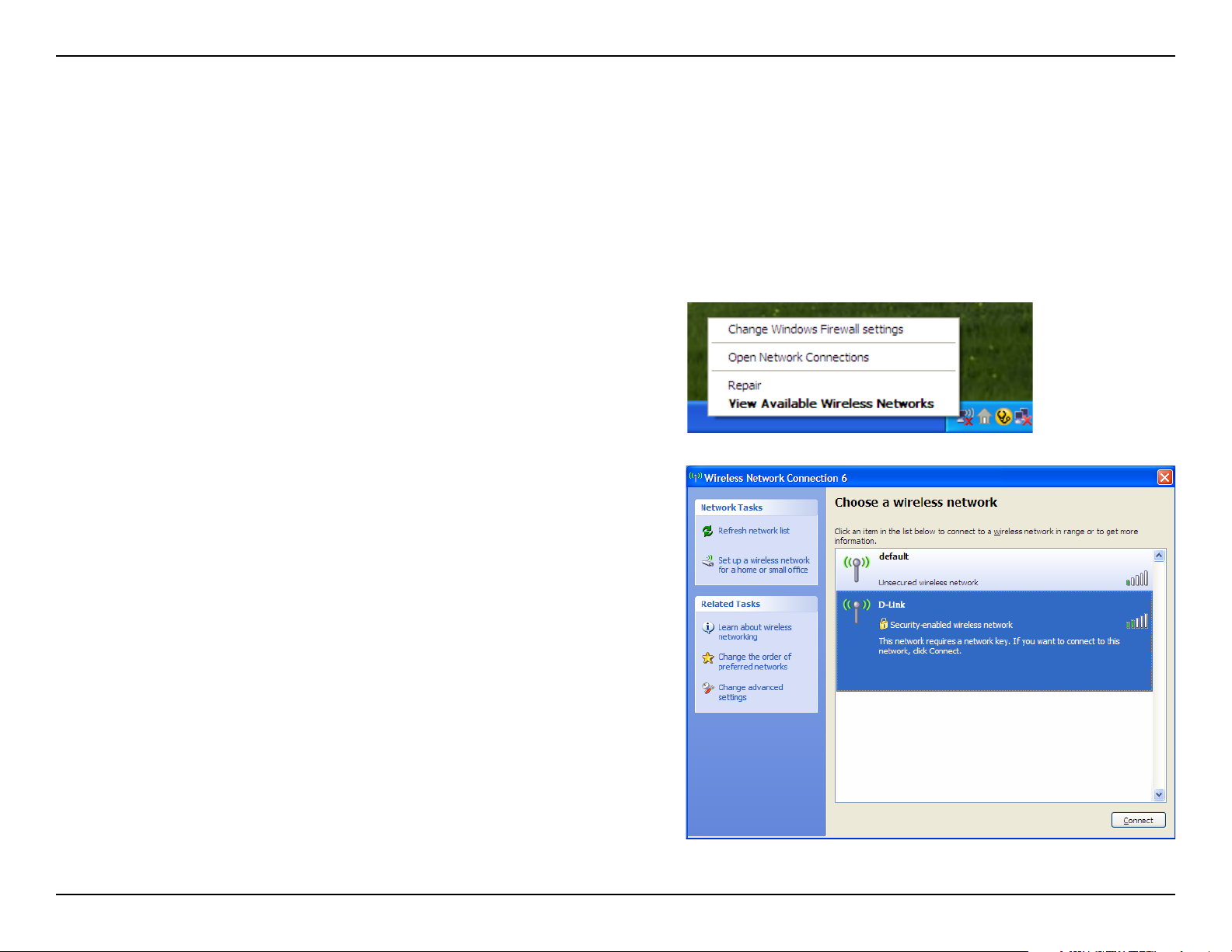
Task: Click the antenna icon of default network
Action: [x=857, y=569]
